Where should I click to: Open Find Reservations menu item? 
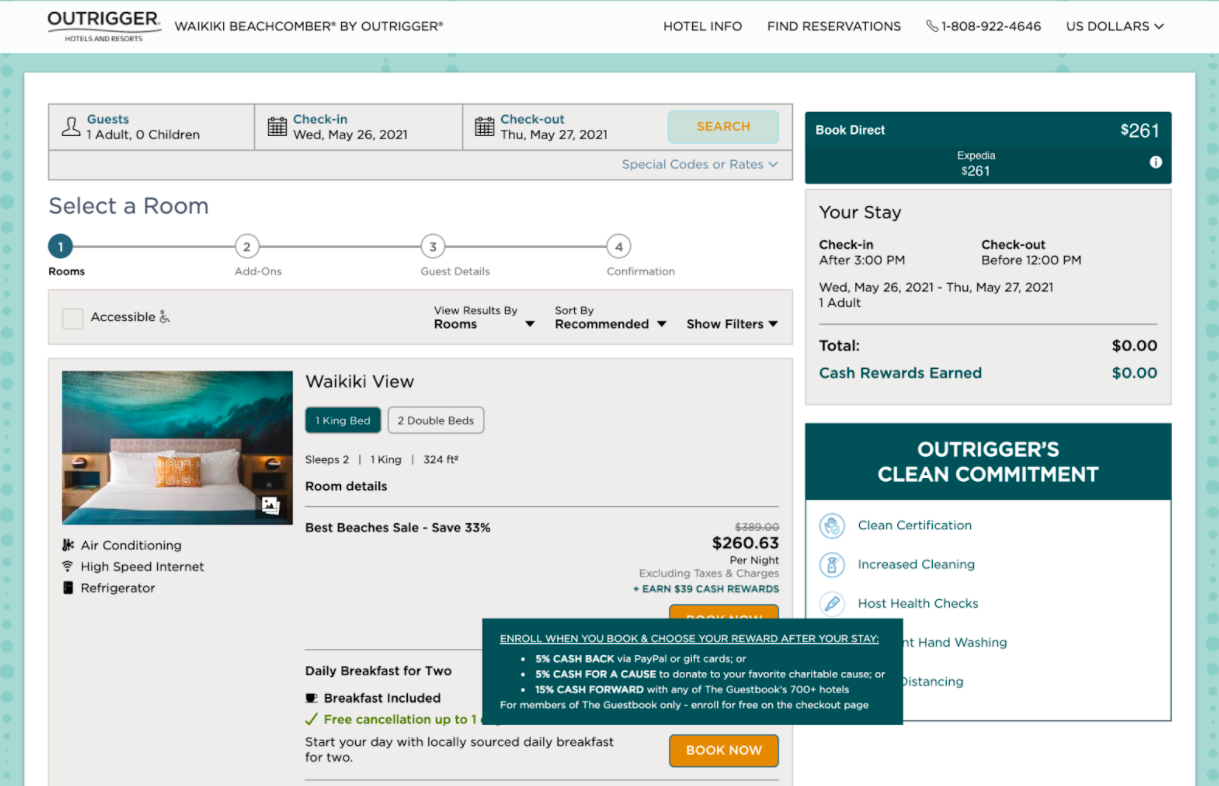click(x=834, y=26)
